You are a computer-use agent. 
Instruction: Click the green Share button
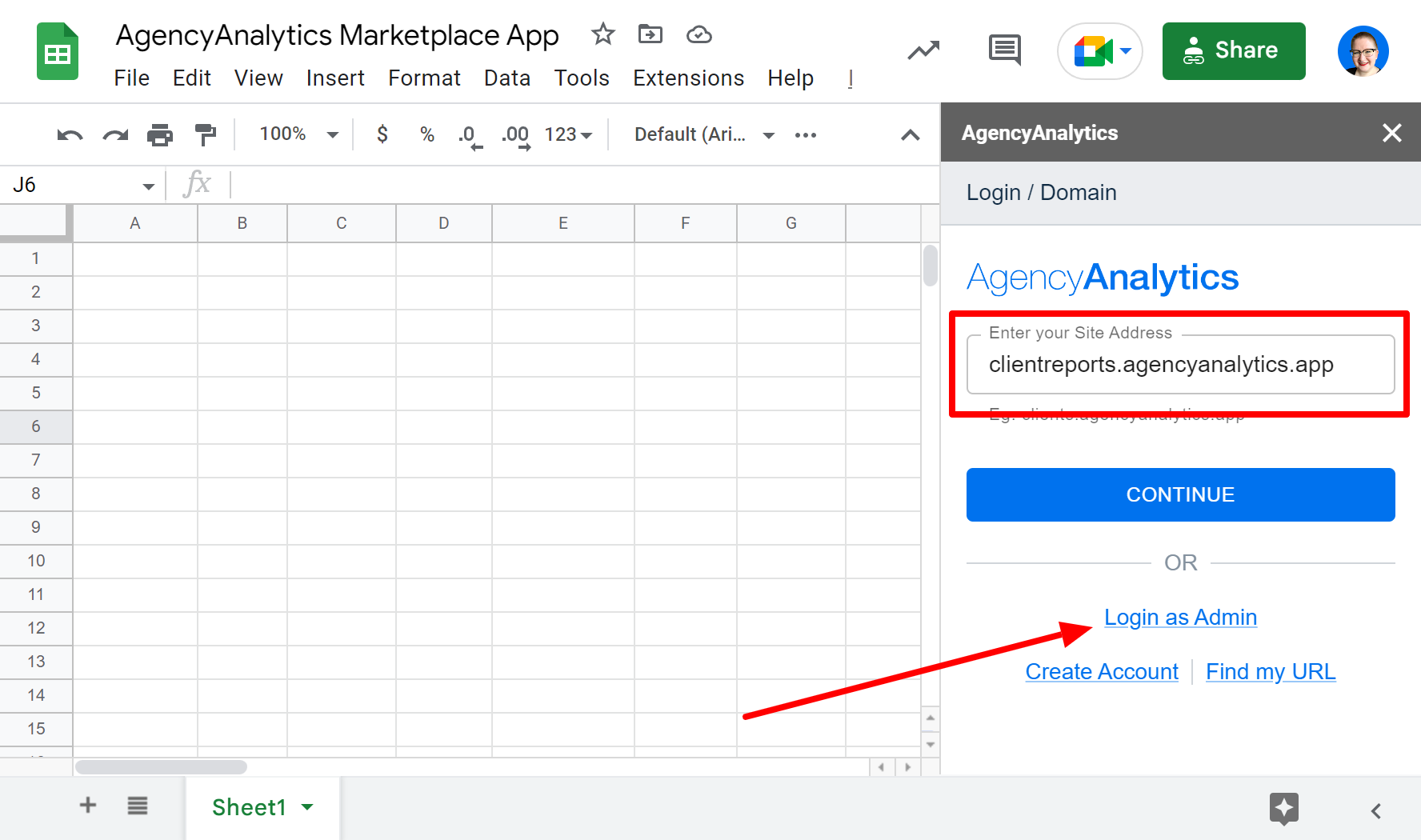coord(1234,51)
